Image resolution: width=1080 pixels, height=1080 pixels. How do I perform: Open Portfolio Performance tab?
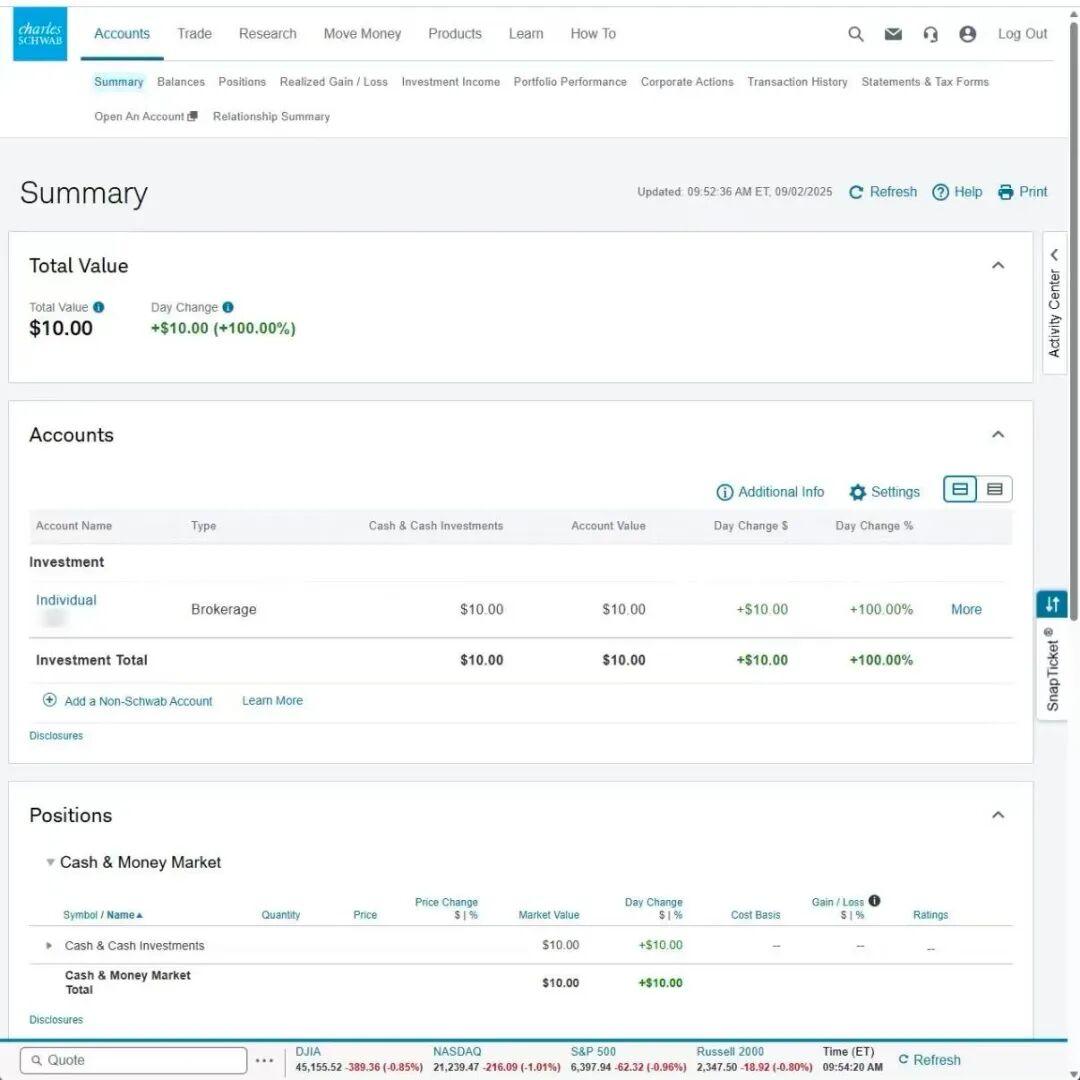[570, 82]
